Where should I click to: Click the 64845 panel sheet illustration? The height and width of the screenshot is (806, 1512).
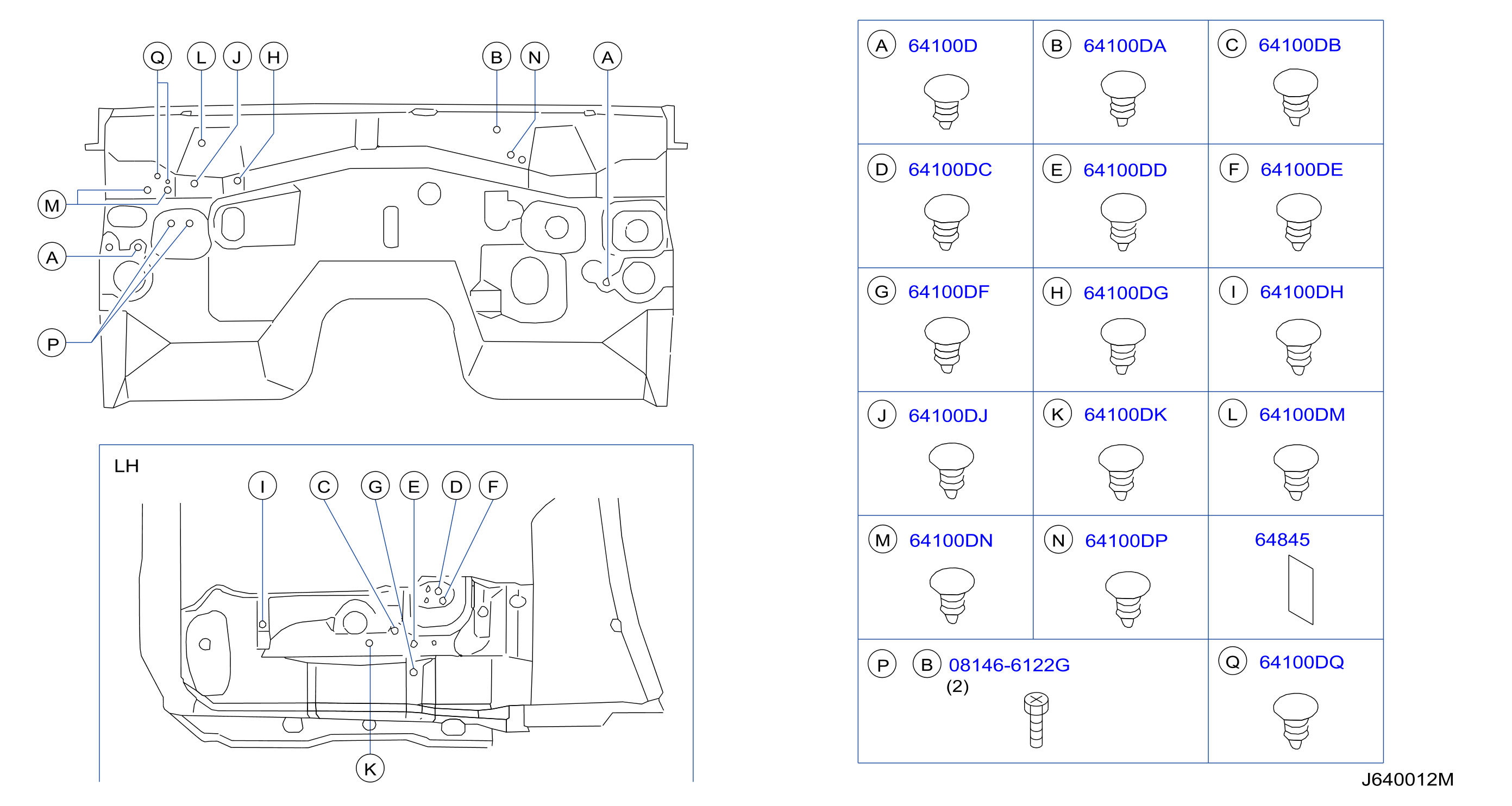tap(1301, 590)
